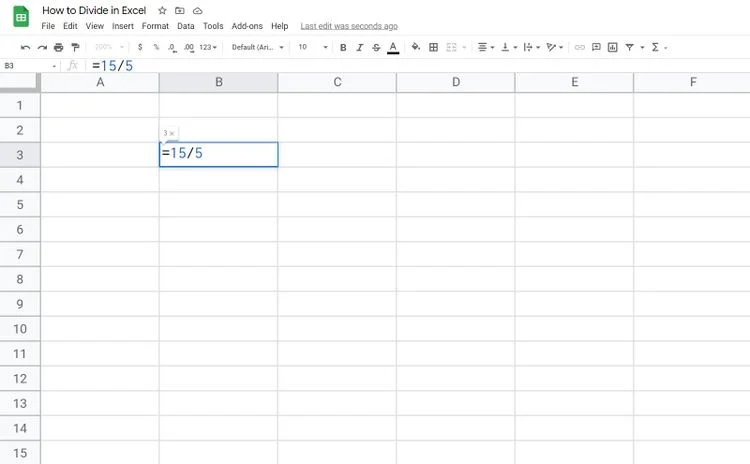Check cloud save status icon
Screen dimensions: 750x464
(198, 11)
